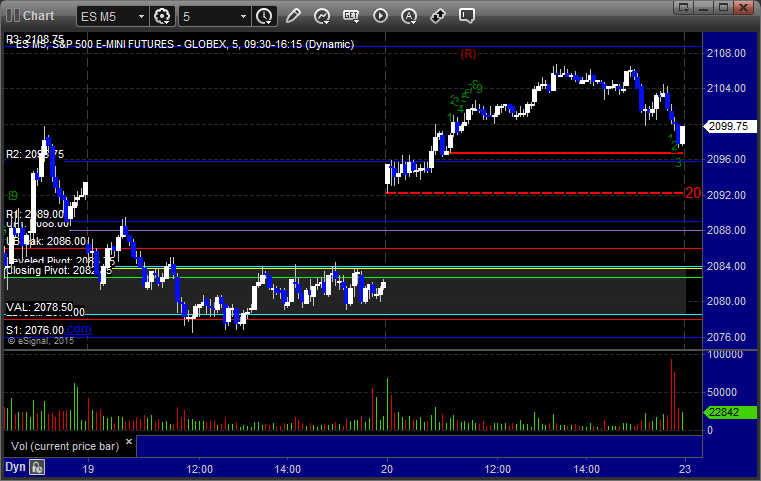Click the 2096.00 price axis label
Screen dimensions: 761x481
click(726, 159)
